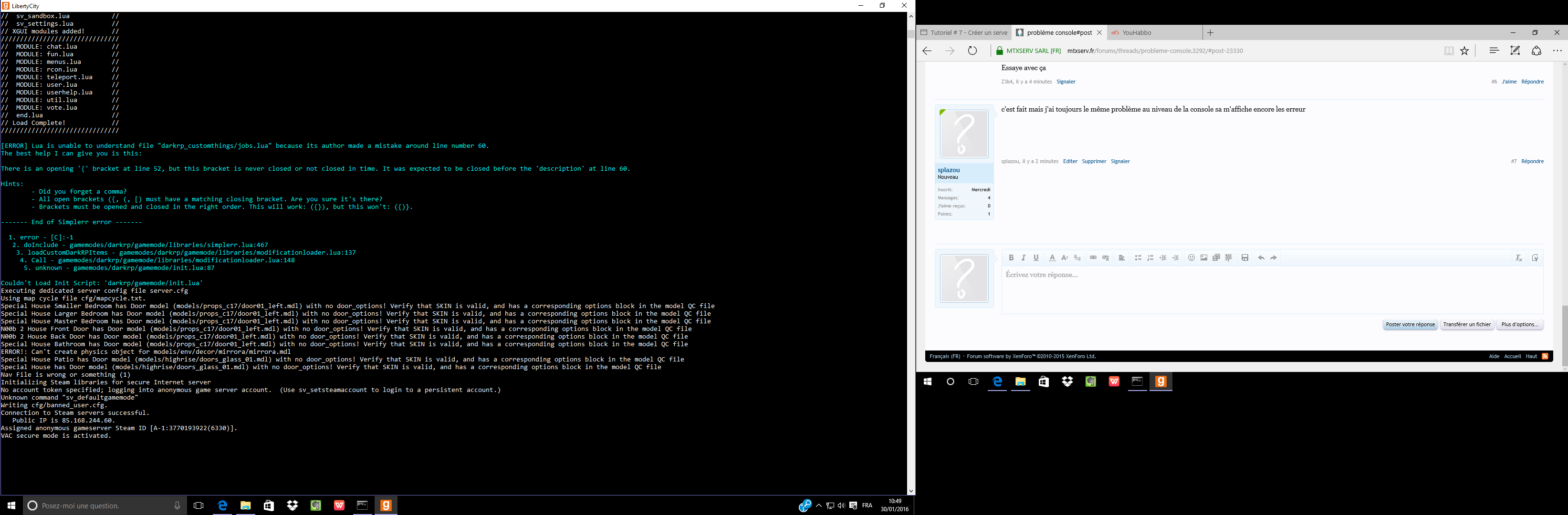
Task: Click into the 'Écrivez votre réponse' text area
Action: (1272, 289)
